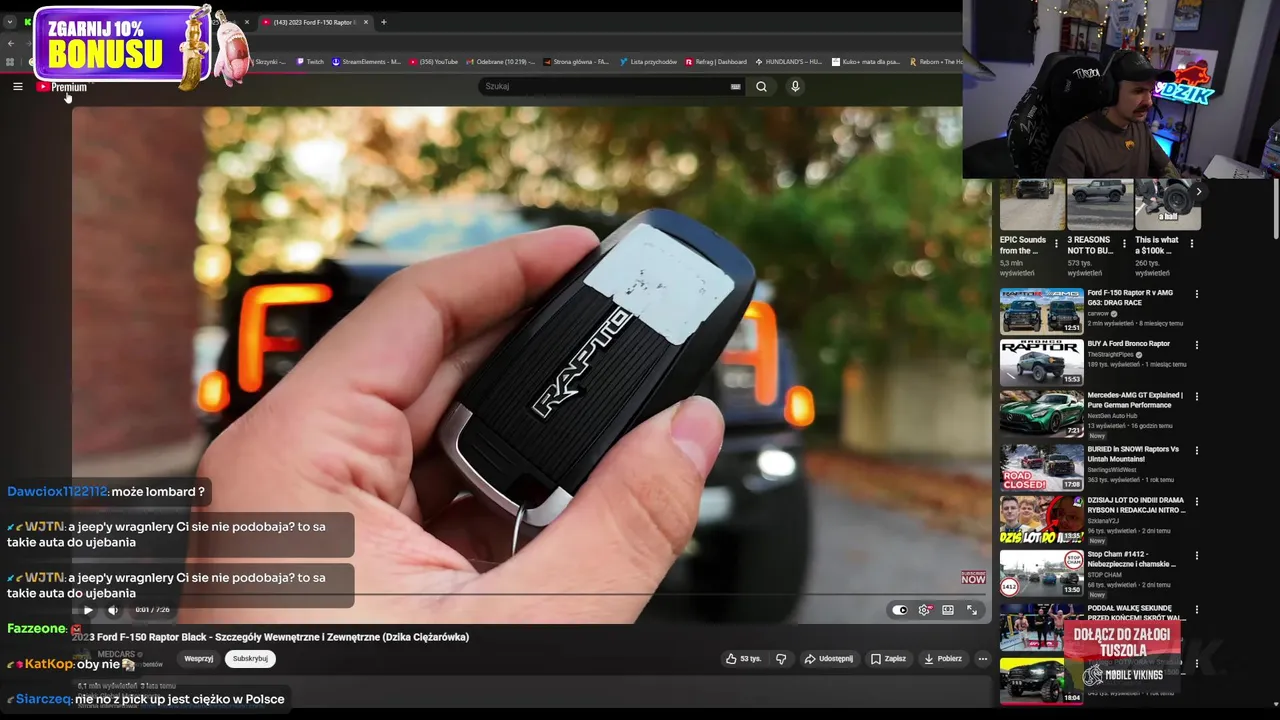Click the Wesprzyj button
1280x720 pixels.
[x=199, y=659]
